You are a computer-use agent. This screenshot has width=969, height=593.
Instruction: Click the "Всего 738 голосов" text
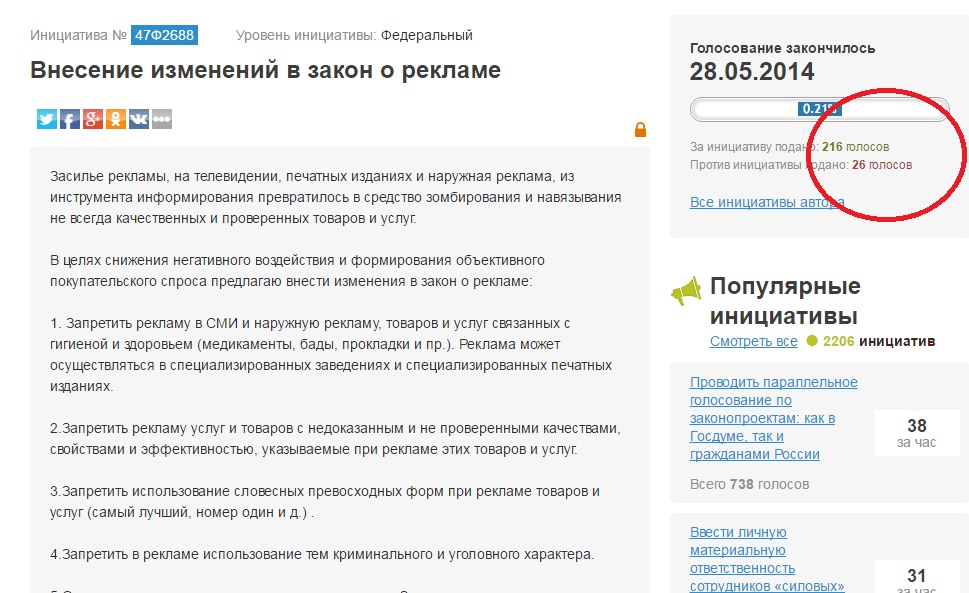click(749, 484)
